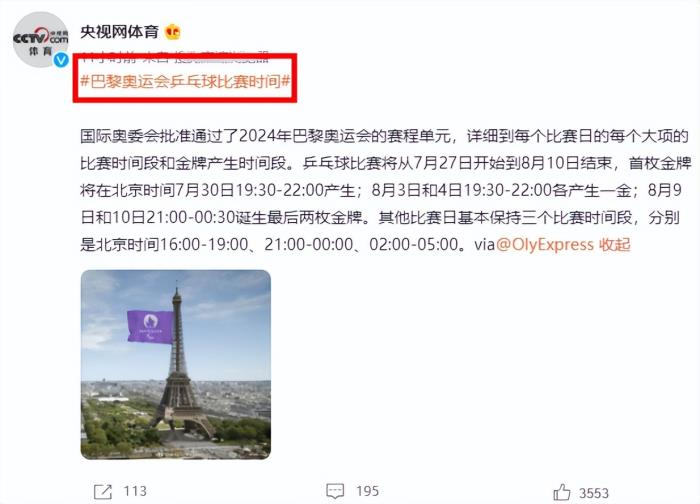Click the repost share arrow icon

(x=103, y=492)
